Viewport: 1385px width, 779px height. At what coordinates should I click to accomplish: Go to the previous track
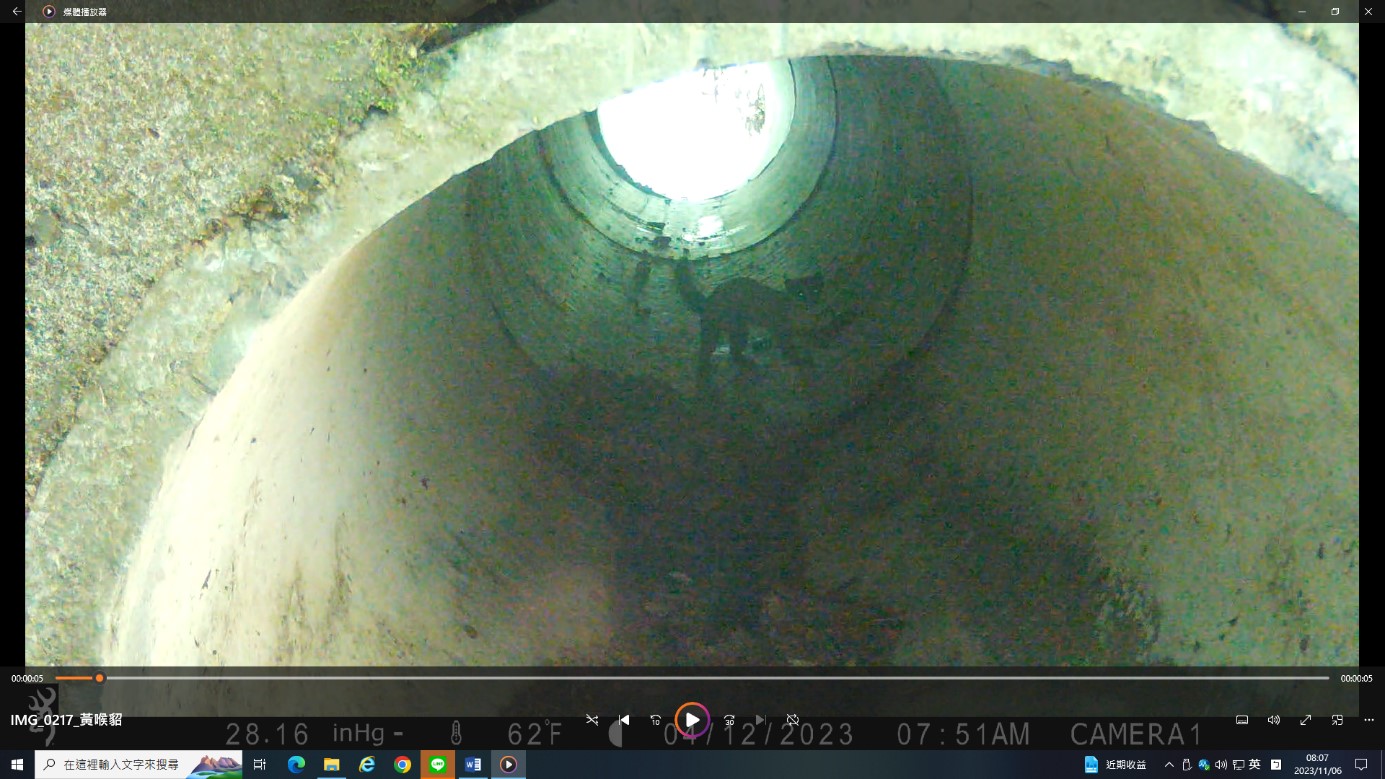pos(624,720)
